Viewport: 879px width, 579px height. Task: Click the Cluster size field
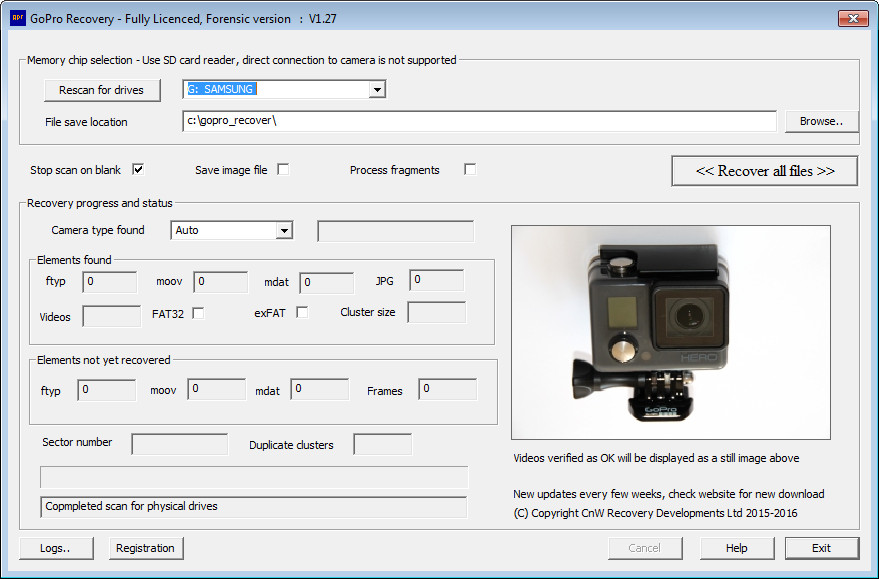[436, 312]
